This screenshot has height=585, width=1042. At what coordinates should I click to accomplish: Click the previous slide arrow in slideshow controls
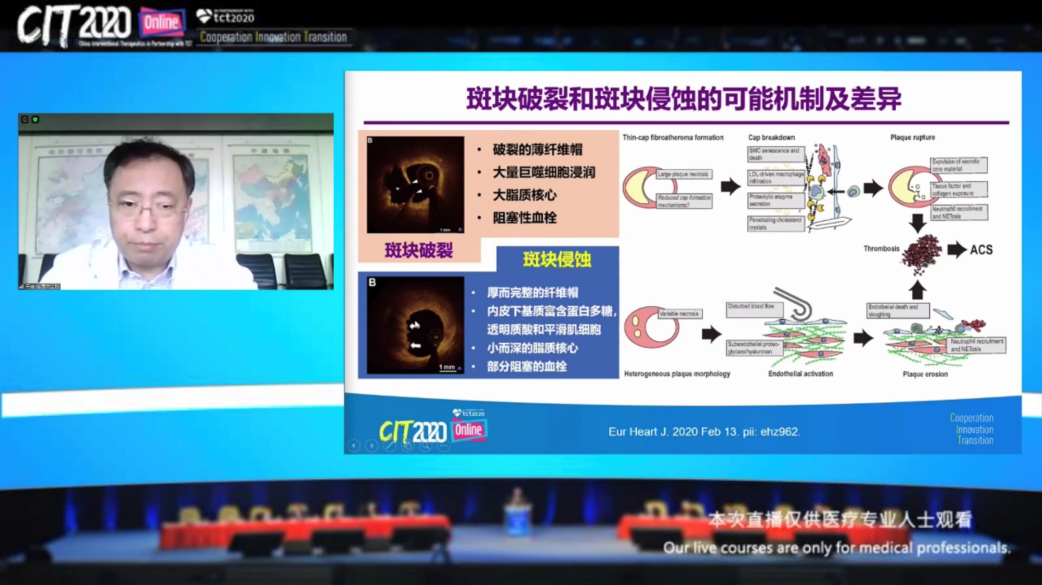353,446
